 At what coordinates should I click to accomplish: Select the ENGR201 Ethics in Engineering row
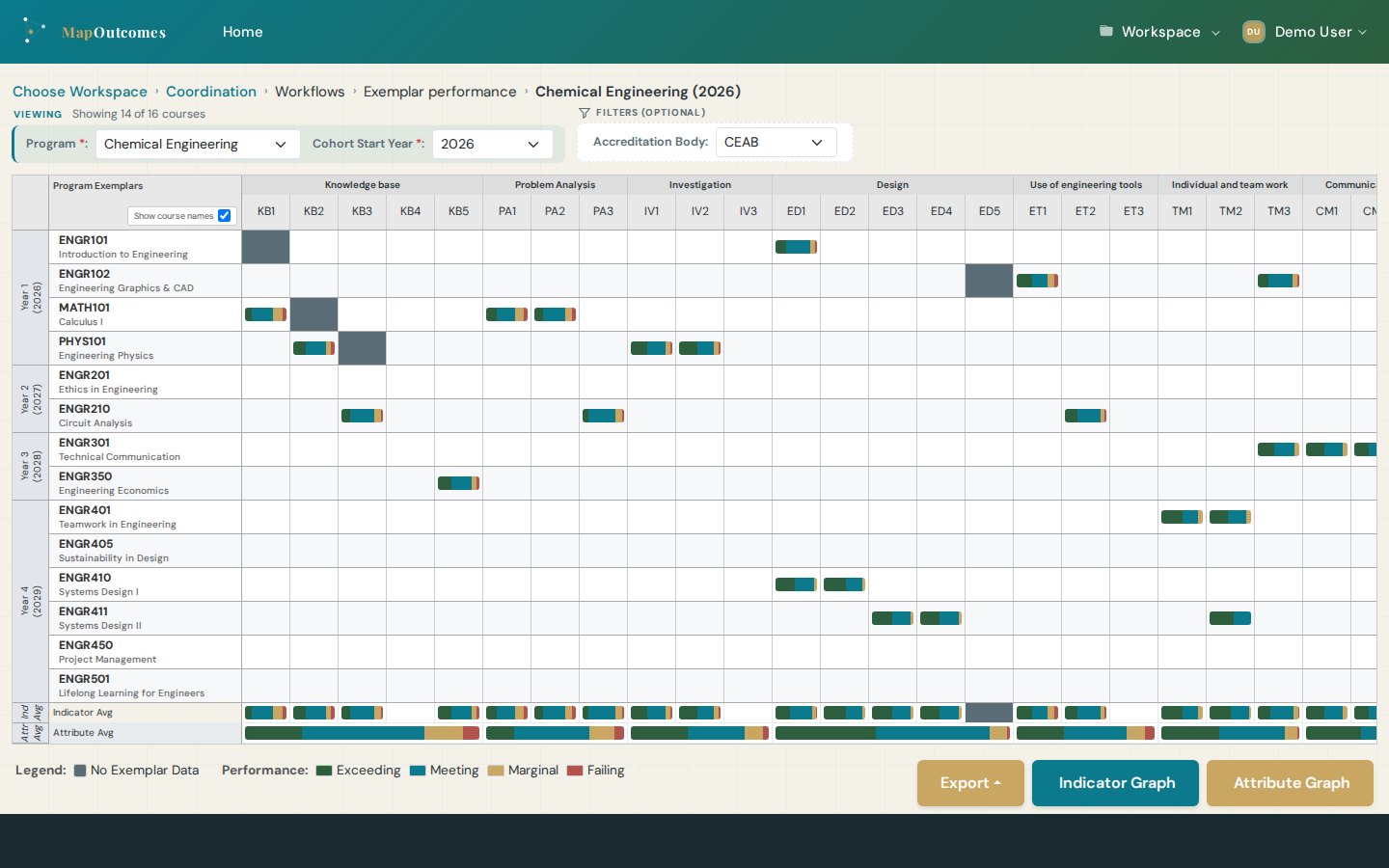[x=145, y=382]
